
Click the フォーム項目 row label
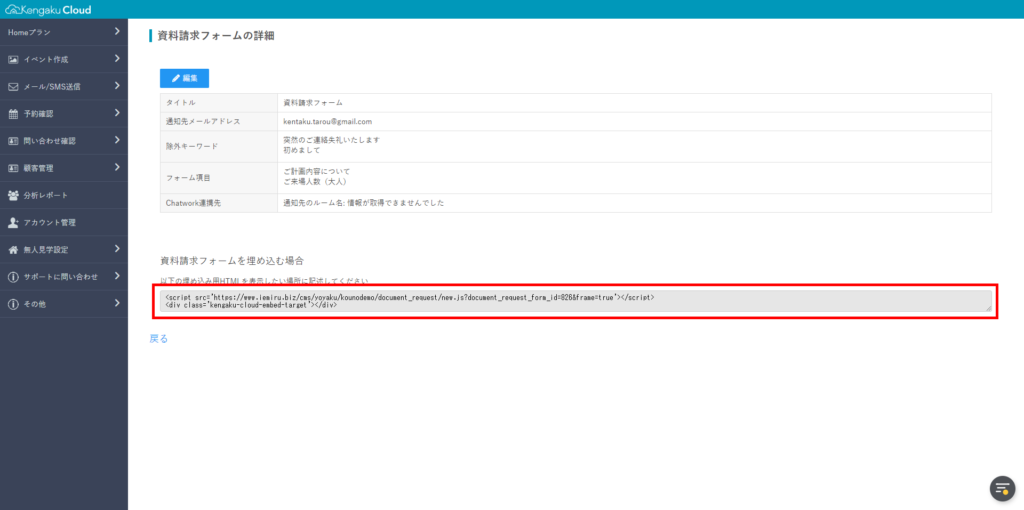coord(186,177)
